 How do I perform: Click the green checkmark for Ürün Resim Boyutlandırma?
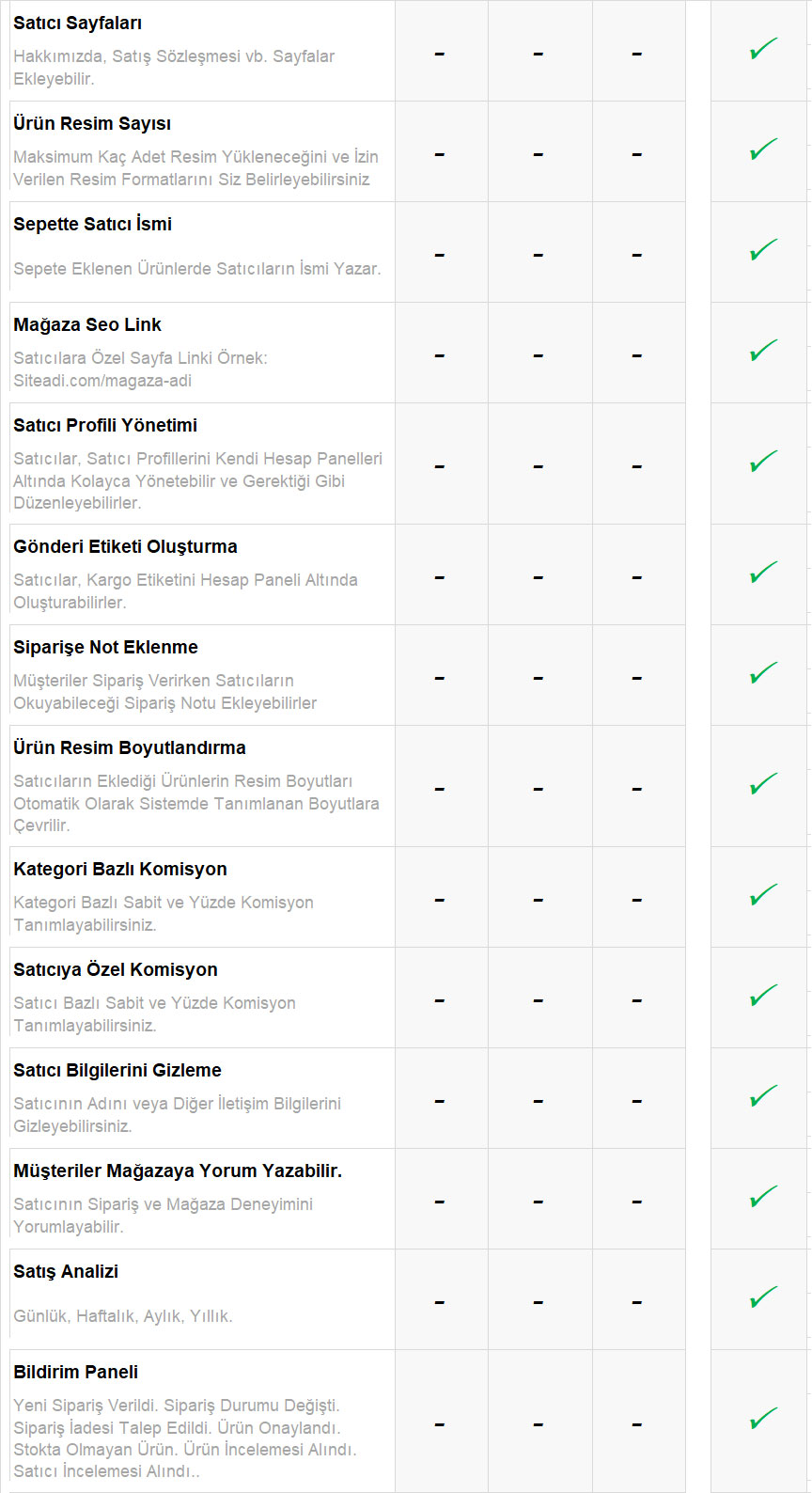(763, 784)
